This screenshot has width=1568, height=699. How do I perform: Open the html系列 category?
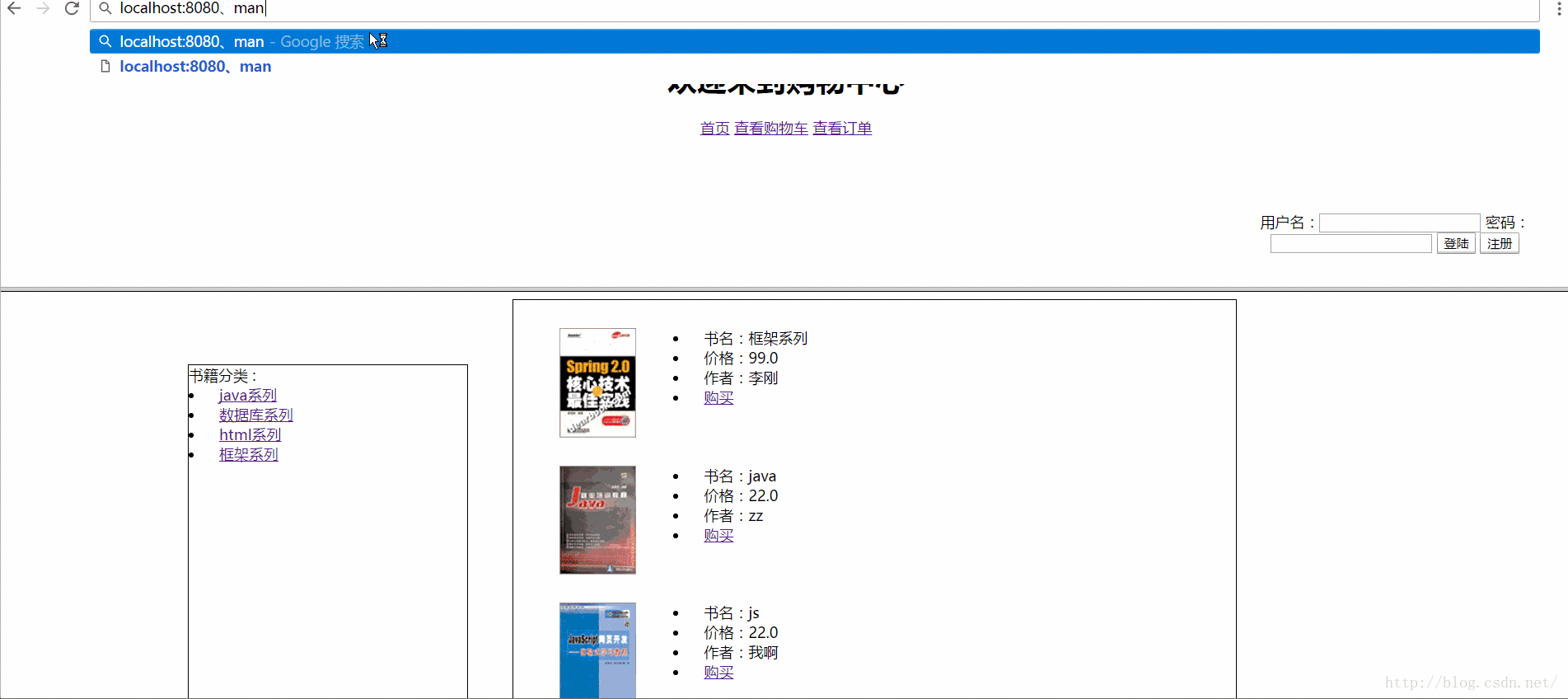click(x=250, y=435)
